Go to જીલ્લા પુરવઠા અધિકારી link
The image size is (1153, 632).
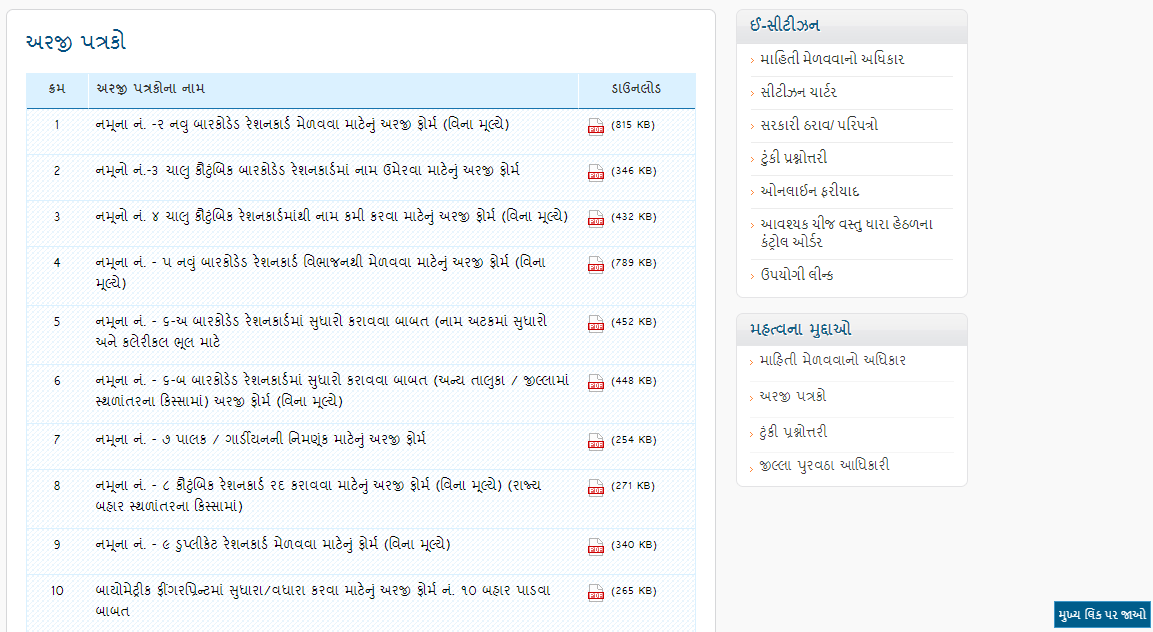(824, 465)
